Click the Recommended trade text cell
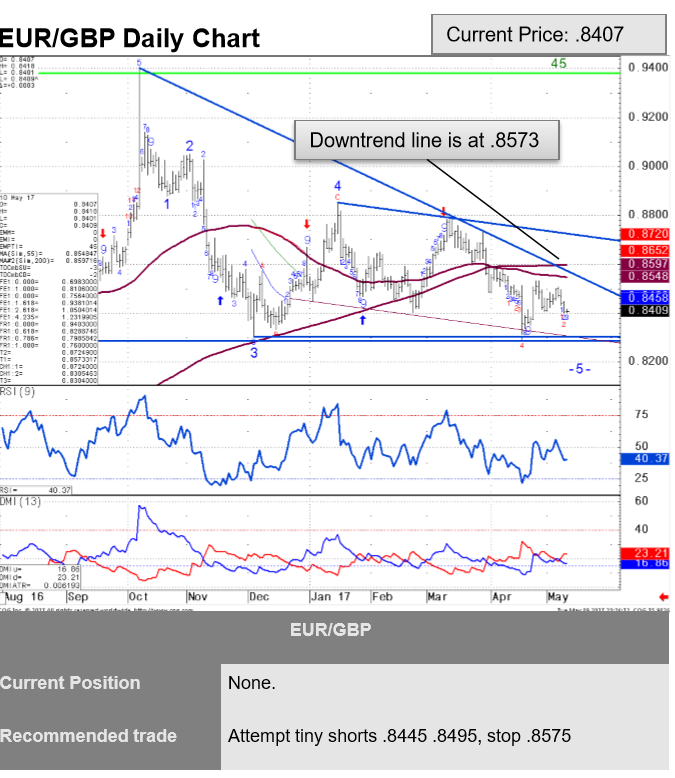Screen dimensions: 675x778 pyautogui.click(x=399, y=736)
